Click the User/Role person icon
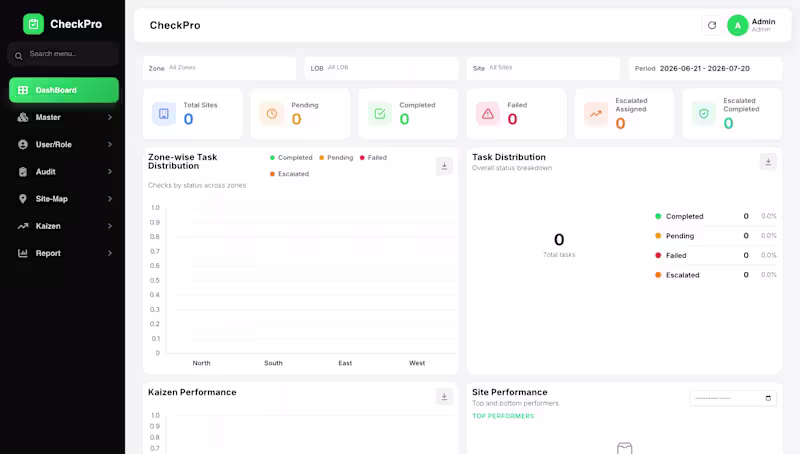This screenshot has height=454, width=800. pyautogui.click(x=23, y=144)
